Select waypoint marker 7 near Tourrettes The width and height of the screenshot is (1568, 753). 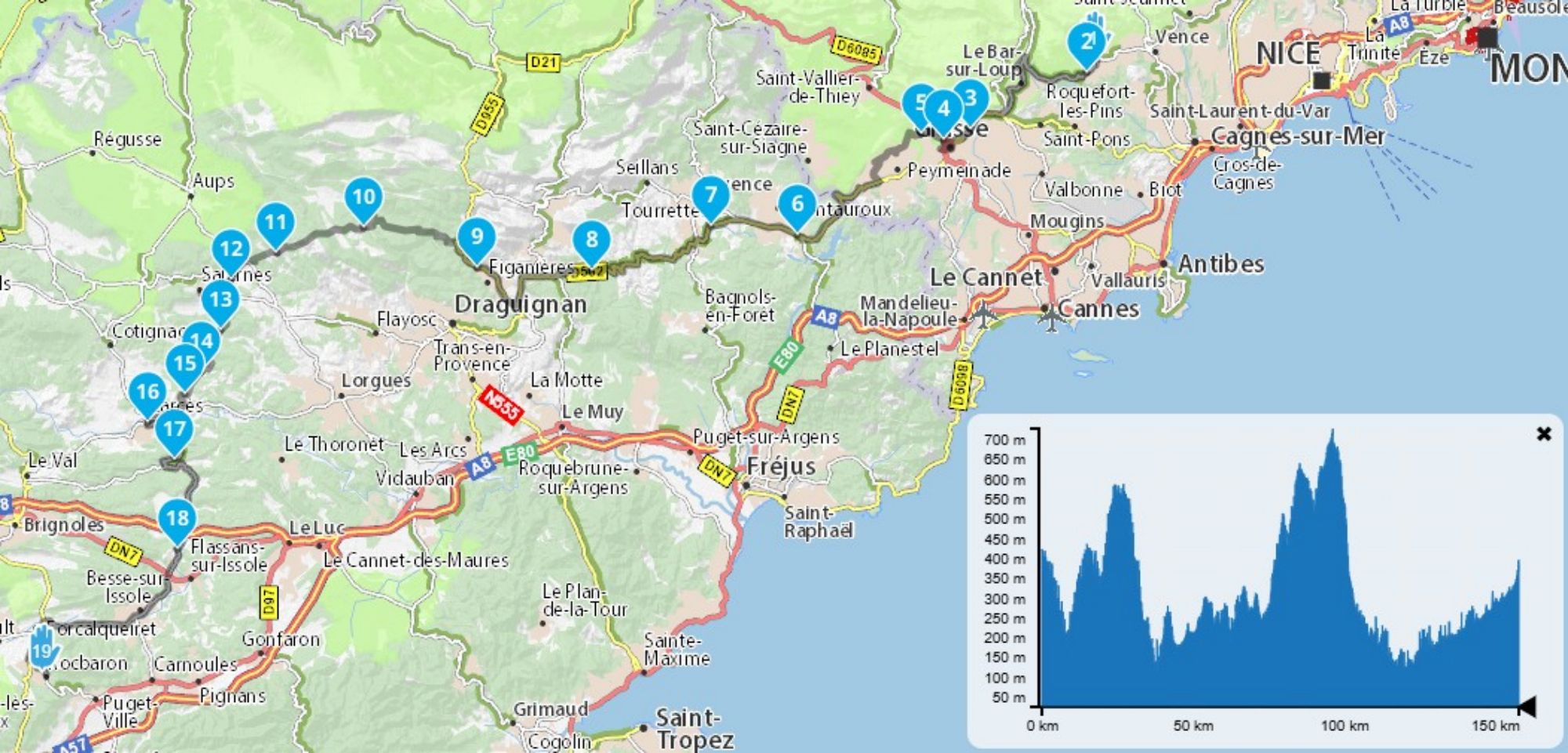710,195
